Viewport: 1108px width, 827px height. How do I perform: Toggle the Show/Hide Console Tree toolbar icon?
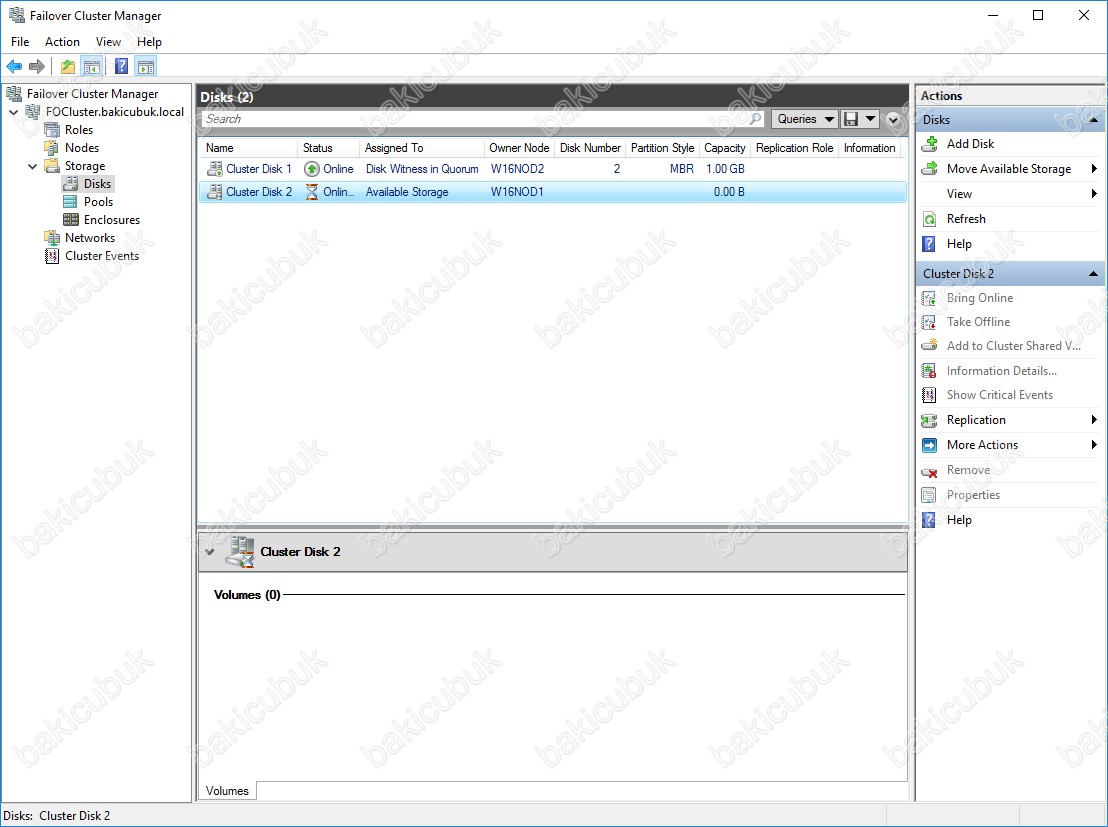91,66
